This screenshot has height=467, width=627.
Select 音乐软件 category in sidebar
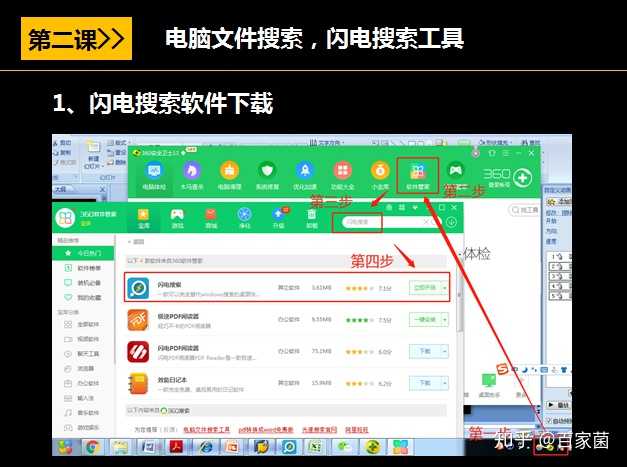(83, 413)
